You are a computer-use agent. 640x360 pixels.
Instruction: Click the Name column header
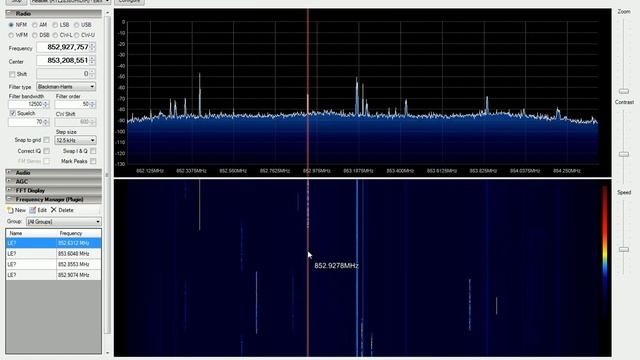point(31,233)
